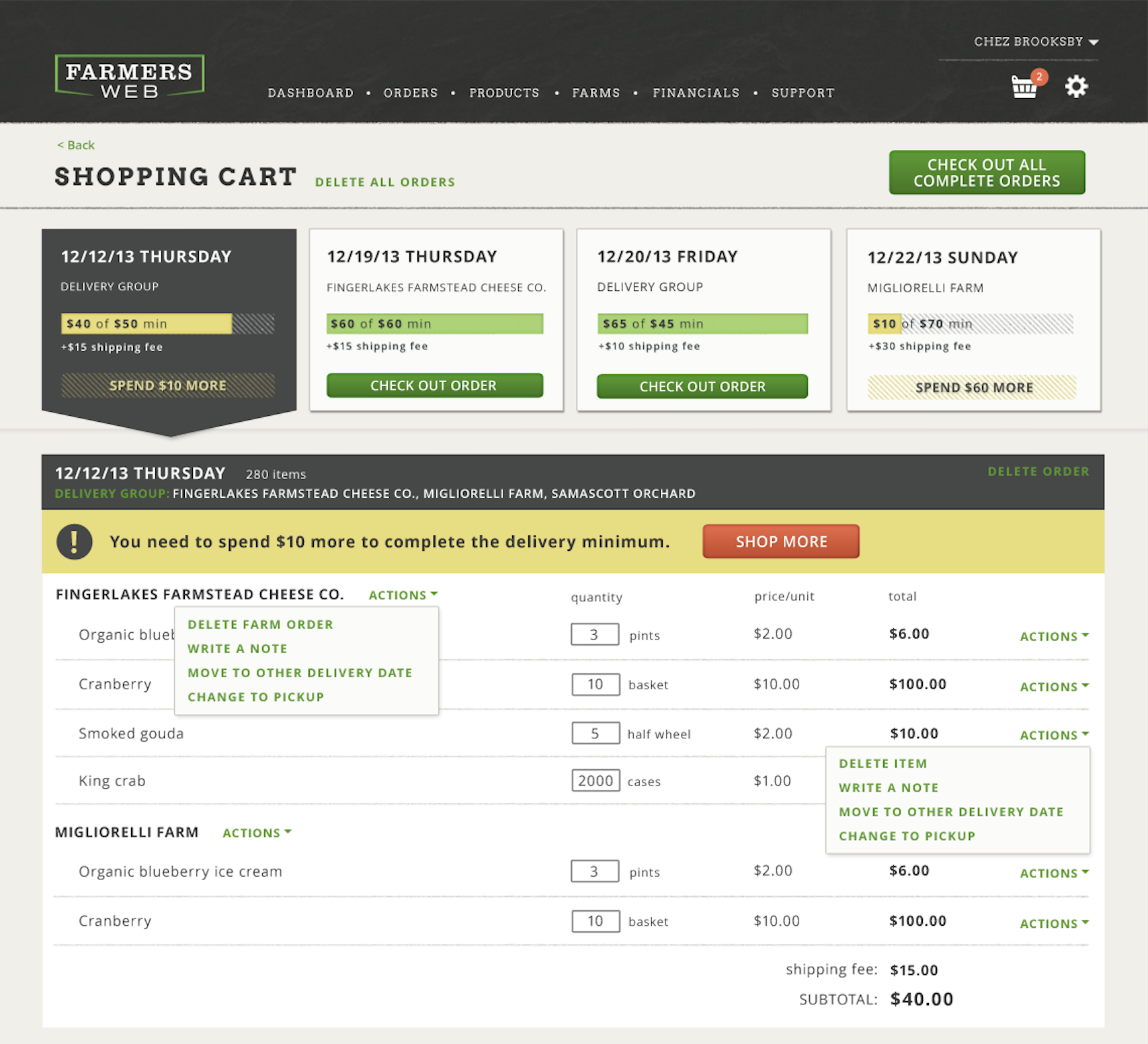
Task: Open the Chez Brooksby account dropdown
Action: coord(1036,42)
